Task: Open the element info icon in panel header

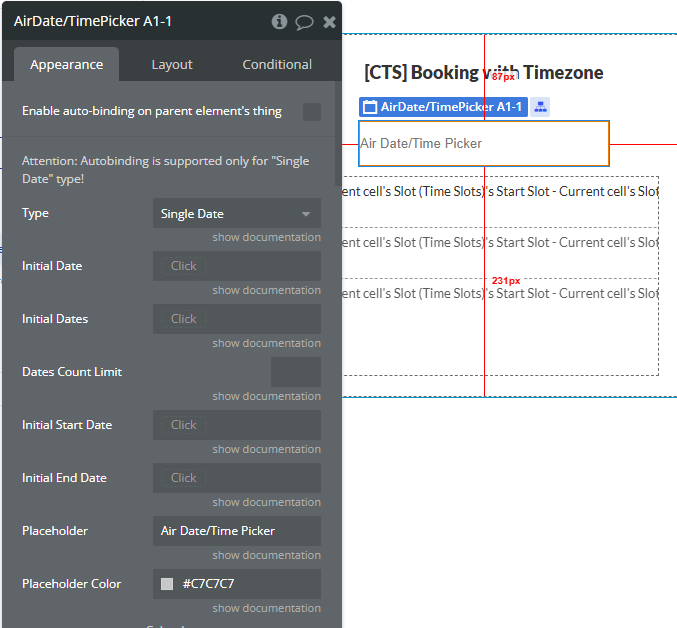Action: coord(279,21)
